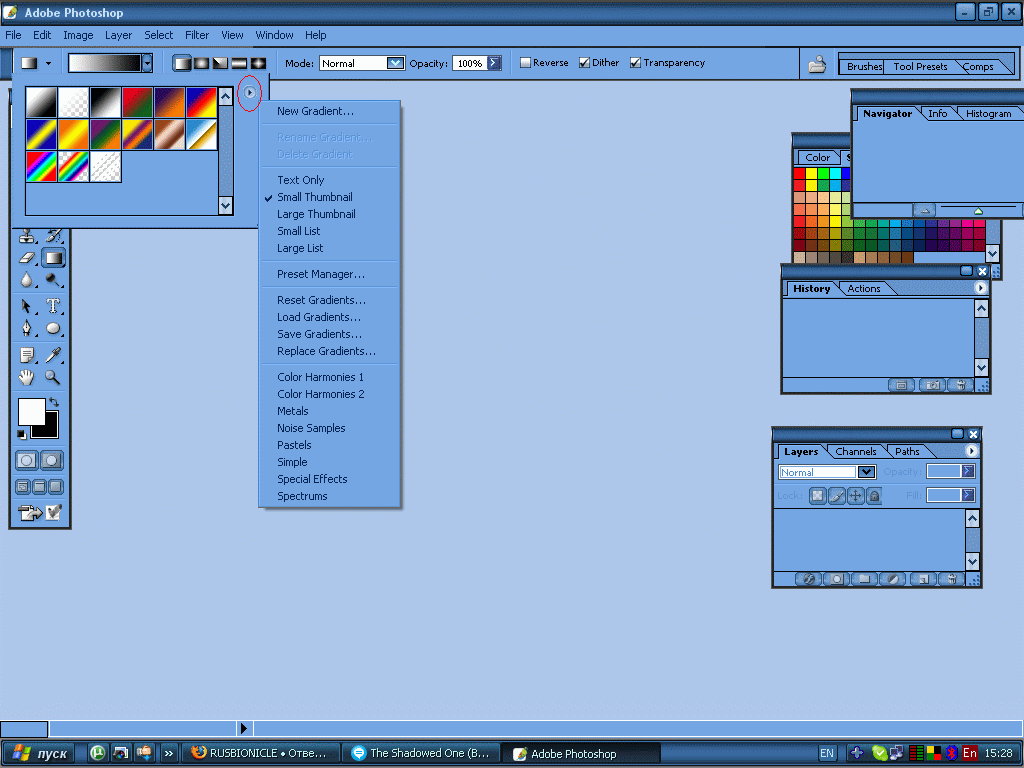Click the Layers panel new group folder icon
The width and height of the screenshot is (1024, 768).
pyautogui.click(x=865, y=579)
